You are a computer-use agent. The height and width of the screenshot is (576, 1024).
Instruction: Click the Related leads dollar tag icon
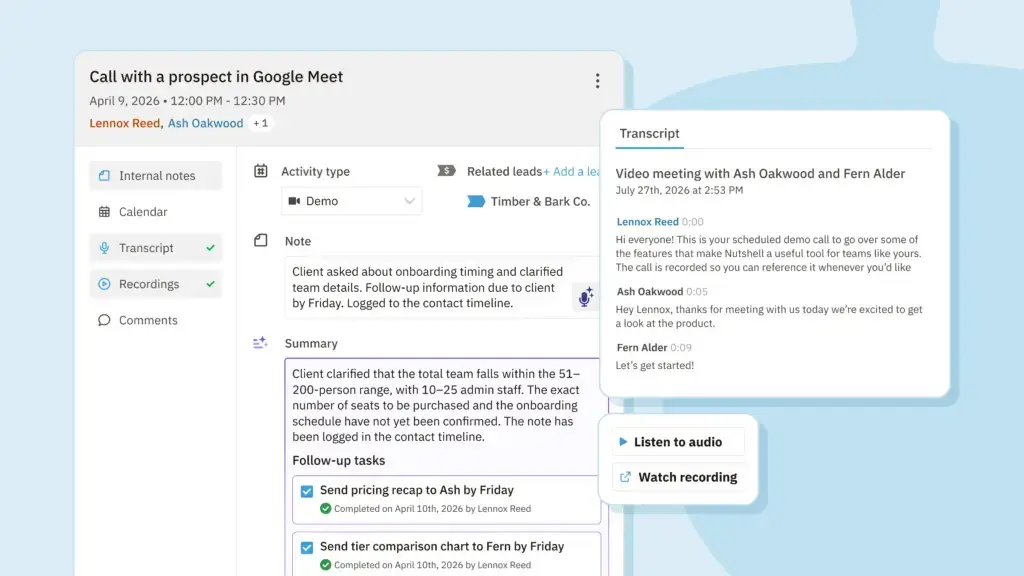(x=447, y=170)
